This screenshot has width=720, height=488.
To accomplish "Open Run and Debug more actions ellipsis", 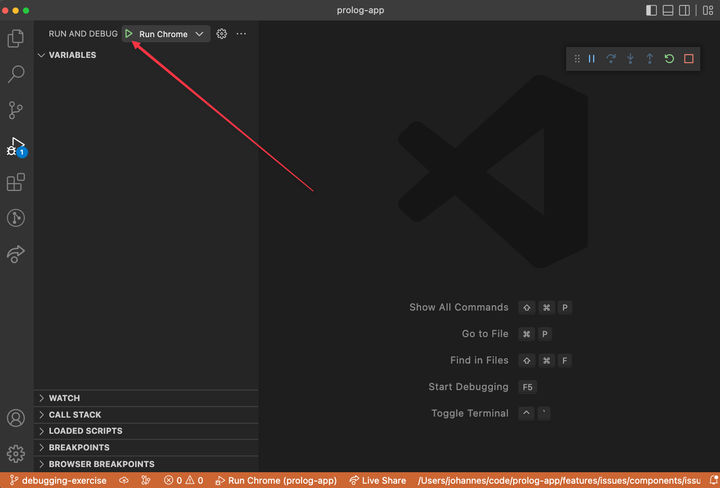I will tap(241, 34).
